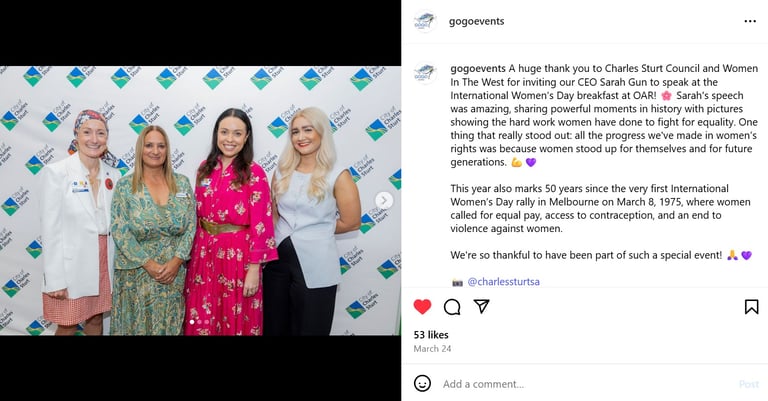Select the second carousel dot indicator
The width and height of the screenshot is (768, 401).
[200, 322]
